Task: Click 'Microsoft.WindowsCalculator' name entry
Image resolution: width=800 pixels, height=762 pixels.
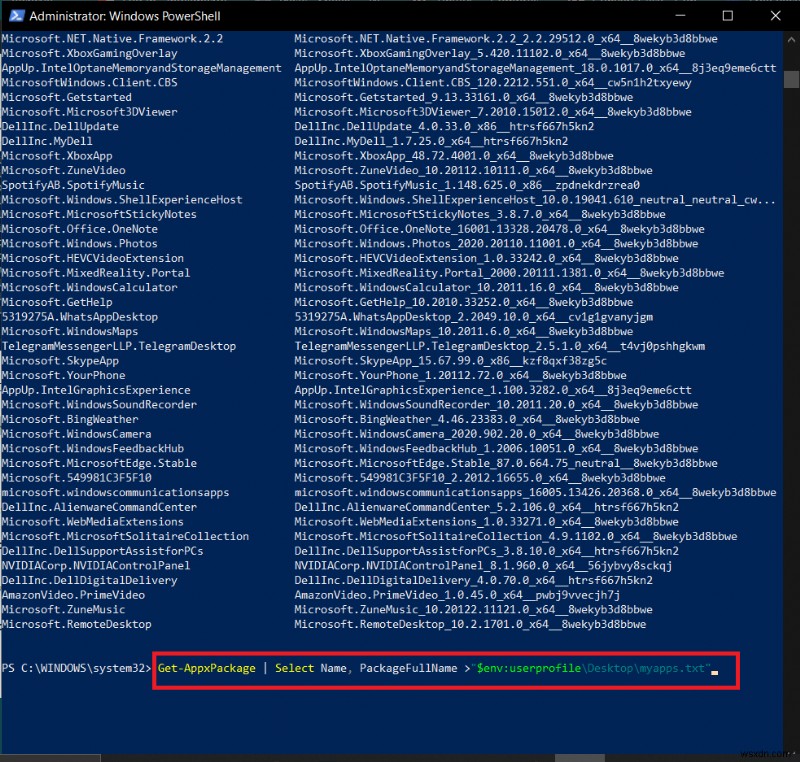Action: [x=89, y=287]
